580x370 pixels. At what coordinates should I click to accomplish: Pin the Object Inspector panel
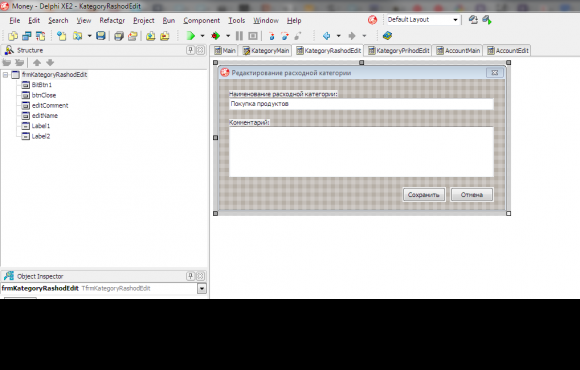190,276
